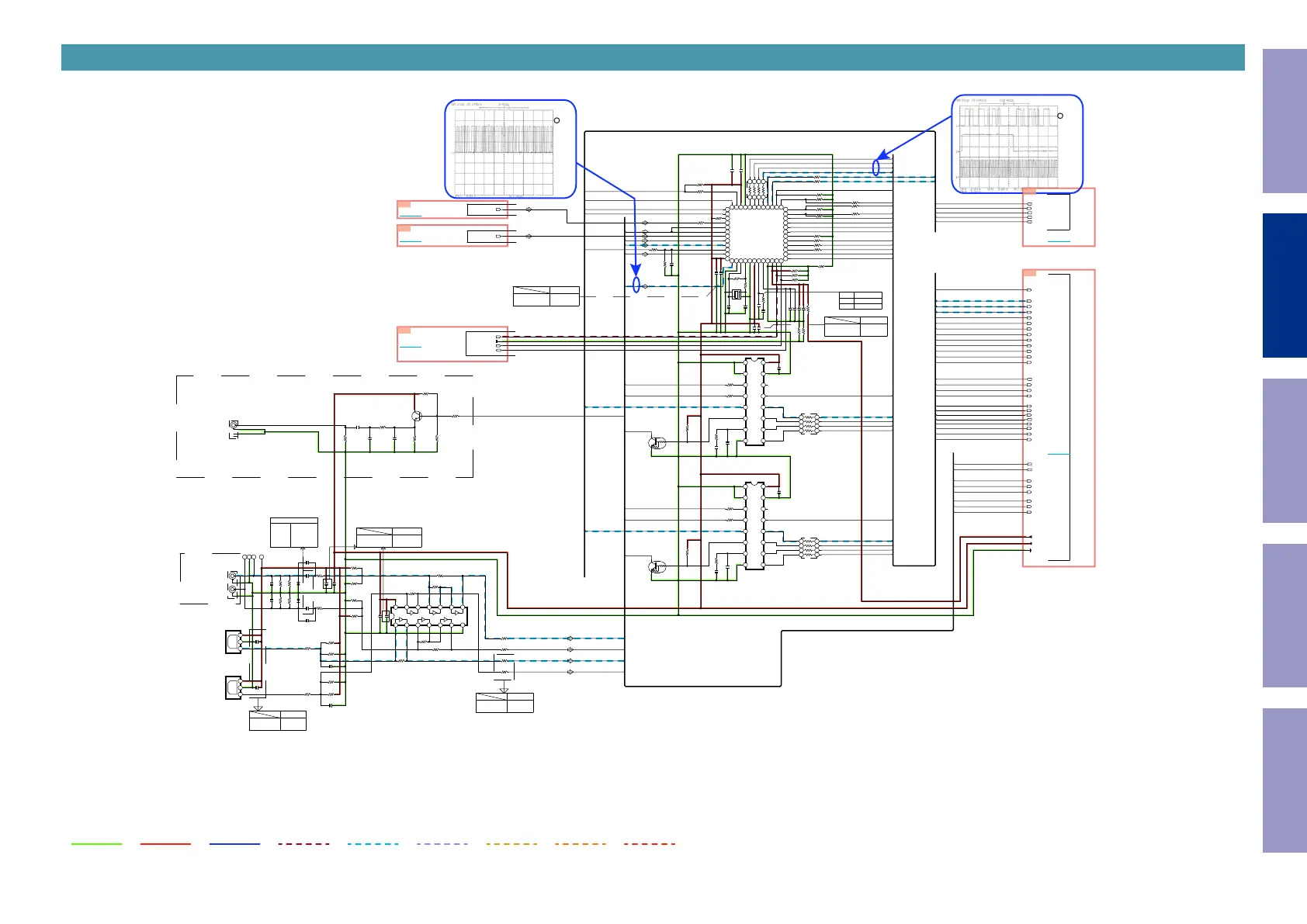Follow the blue link in the tall right pink connector box

[1059, 454]
